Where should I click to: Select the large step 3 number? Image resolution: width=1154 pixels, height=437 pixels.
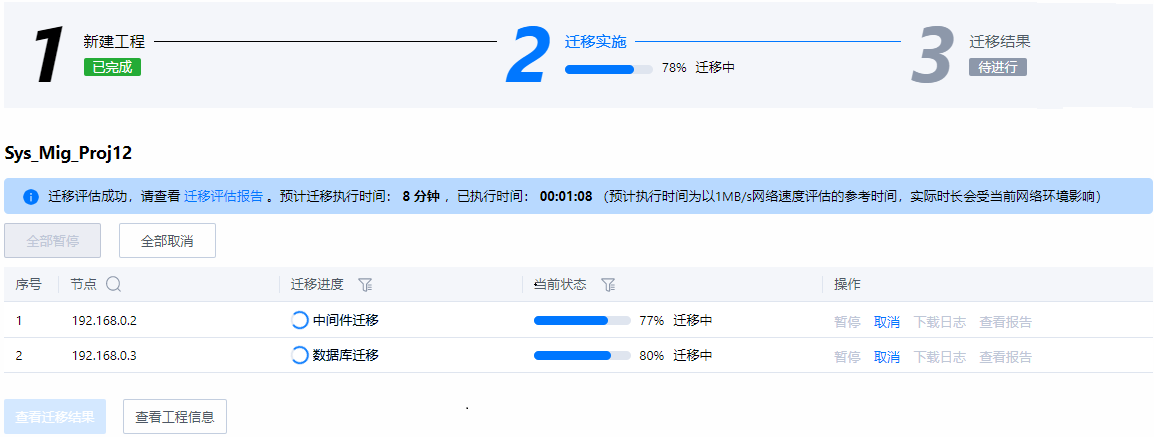click(932, 56)
